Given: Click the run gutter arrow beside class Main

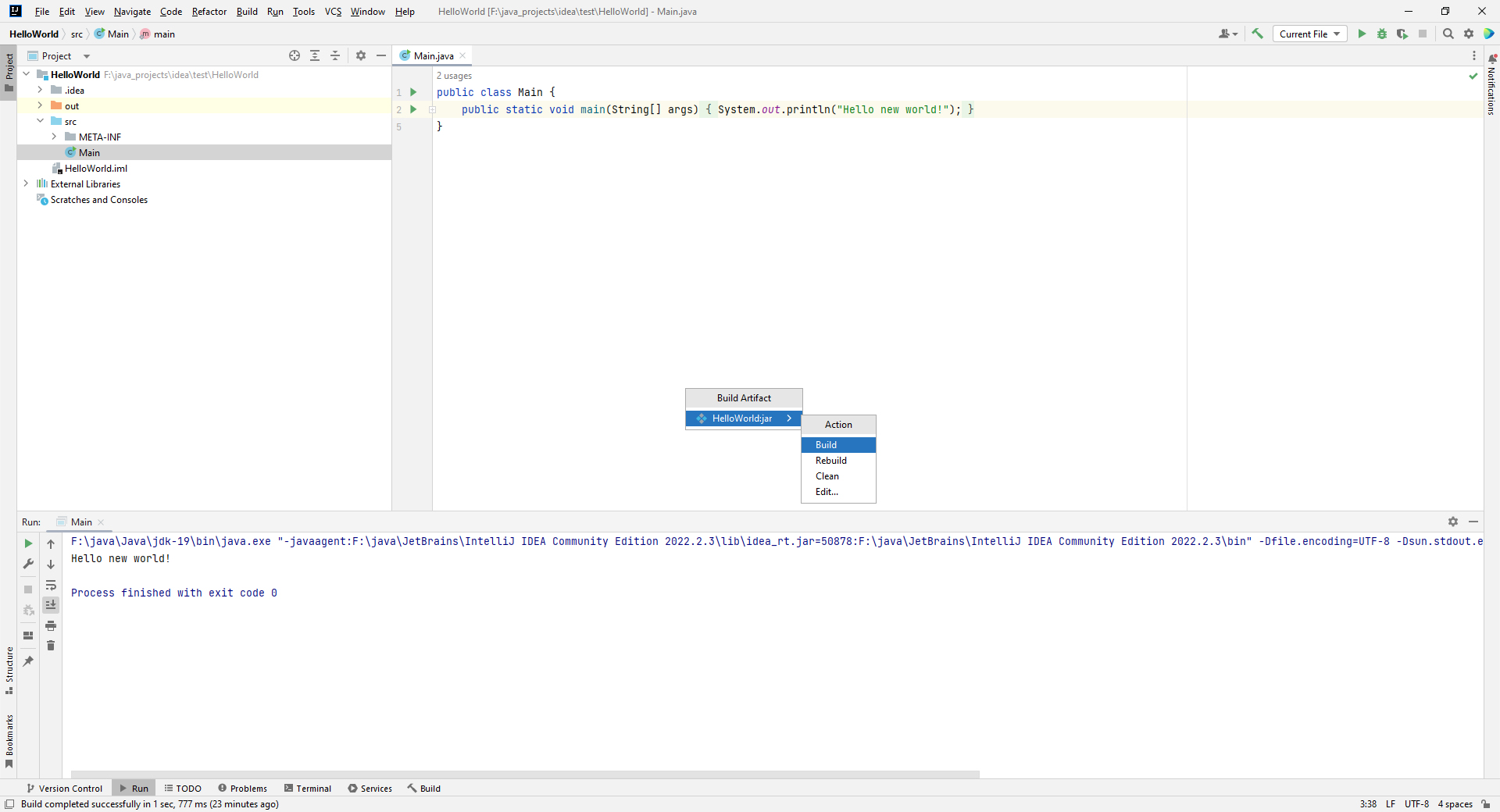Looking at the screenshot, I should 413,92.
